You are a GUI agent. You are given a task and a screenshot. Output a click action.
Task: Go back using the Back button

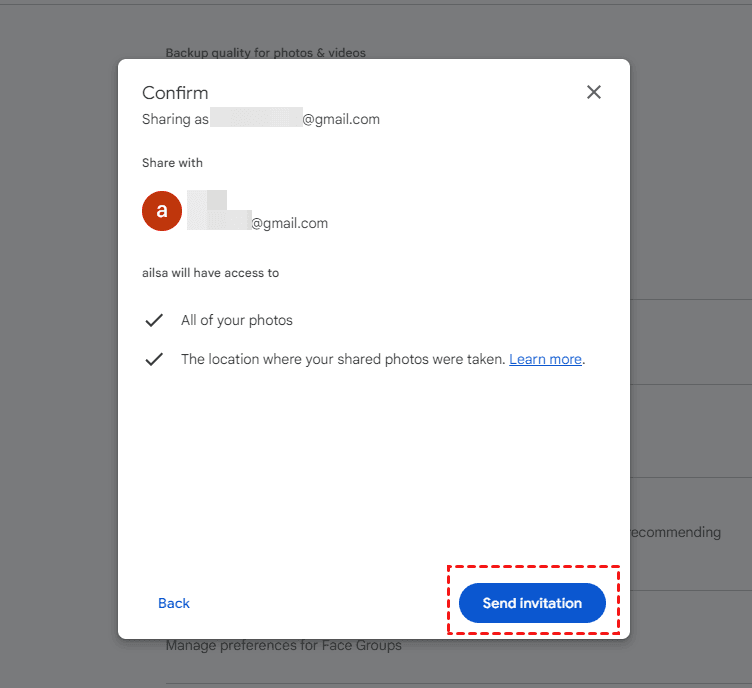tap(174, 603)
